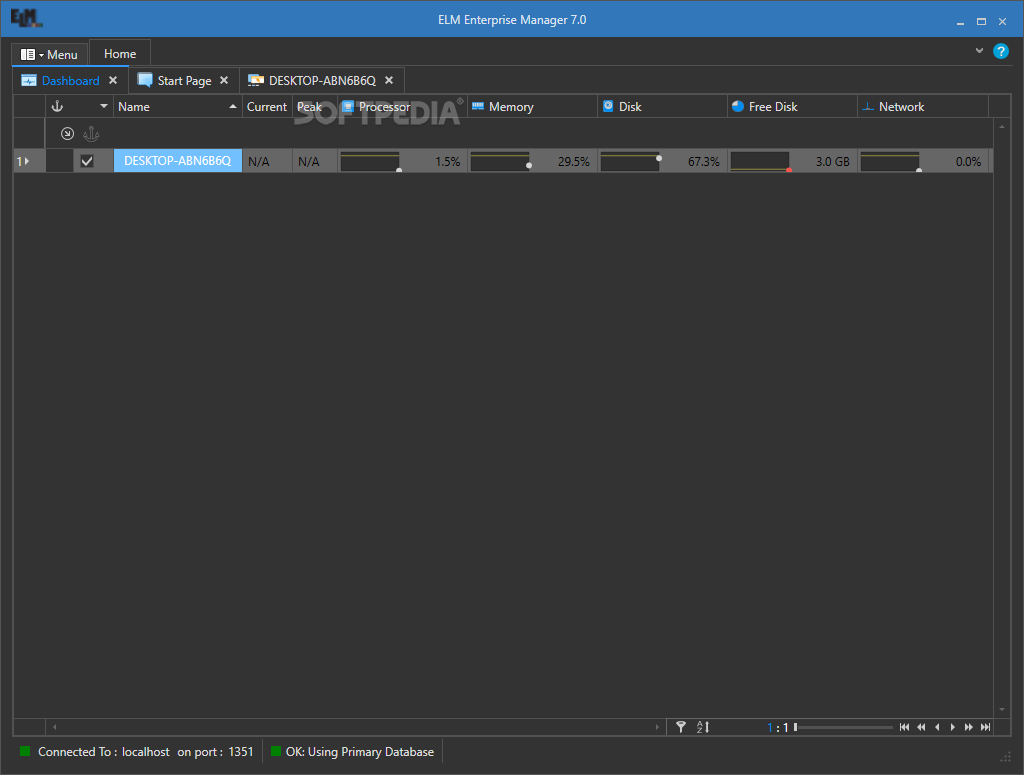This screenshot has height=775, width=1024.
Task: Click the Network column header
Action: tap(922, 106)
